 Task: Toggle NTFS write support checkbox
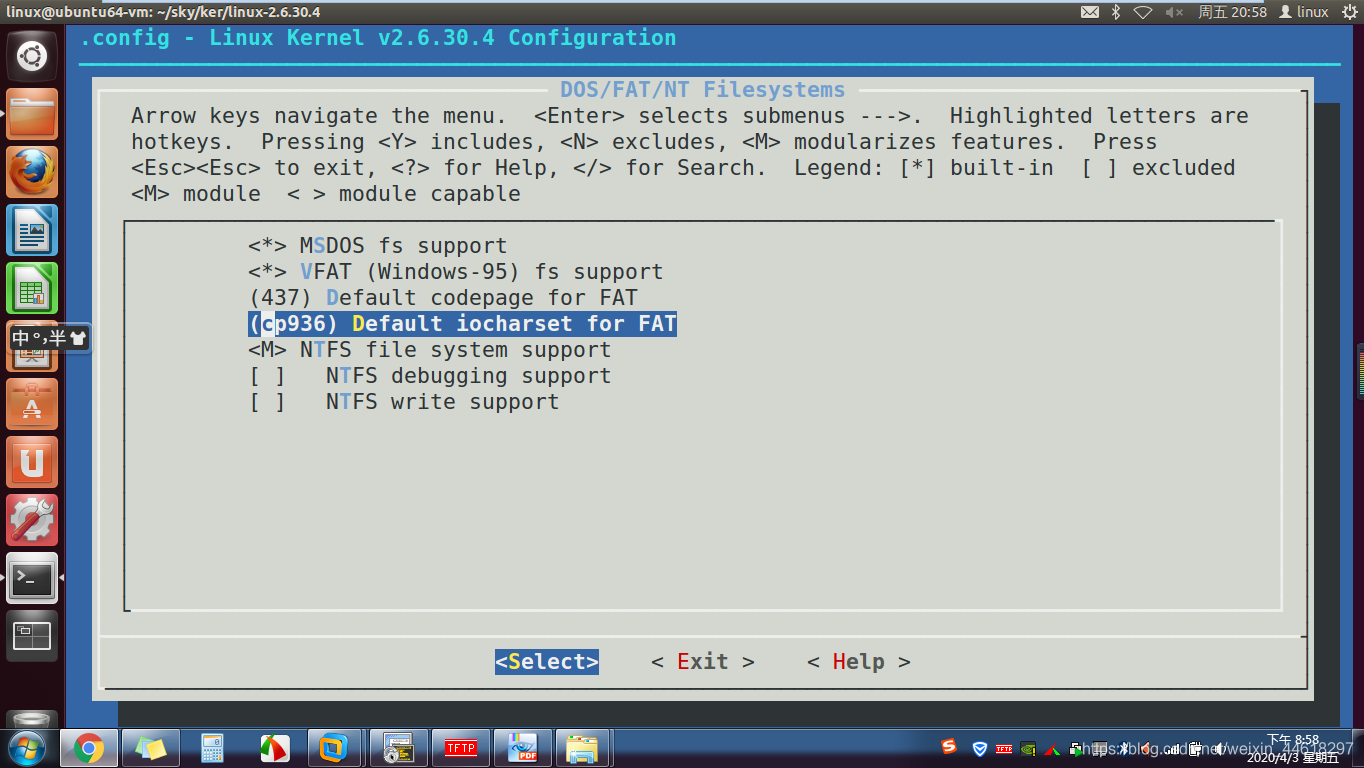coord(404,402)
